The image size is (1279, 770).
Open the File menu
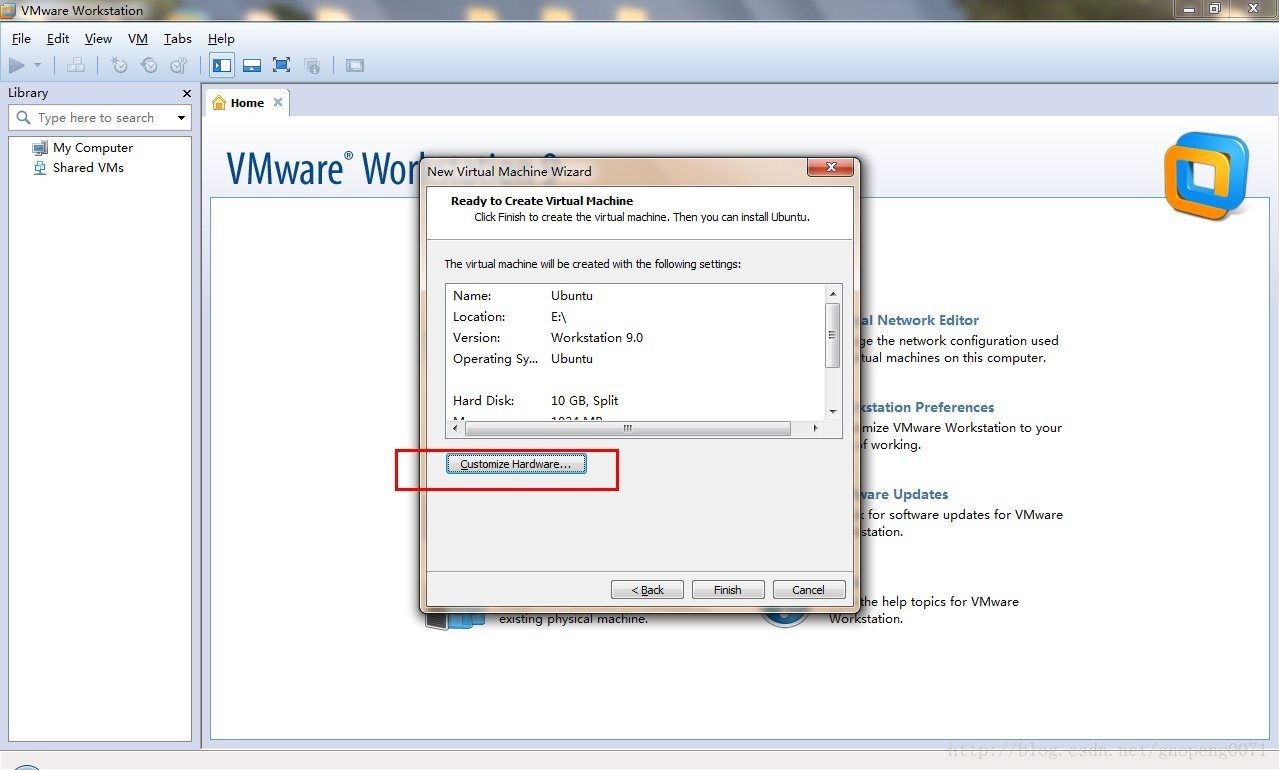tap(21, 38)
